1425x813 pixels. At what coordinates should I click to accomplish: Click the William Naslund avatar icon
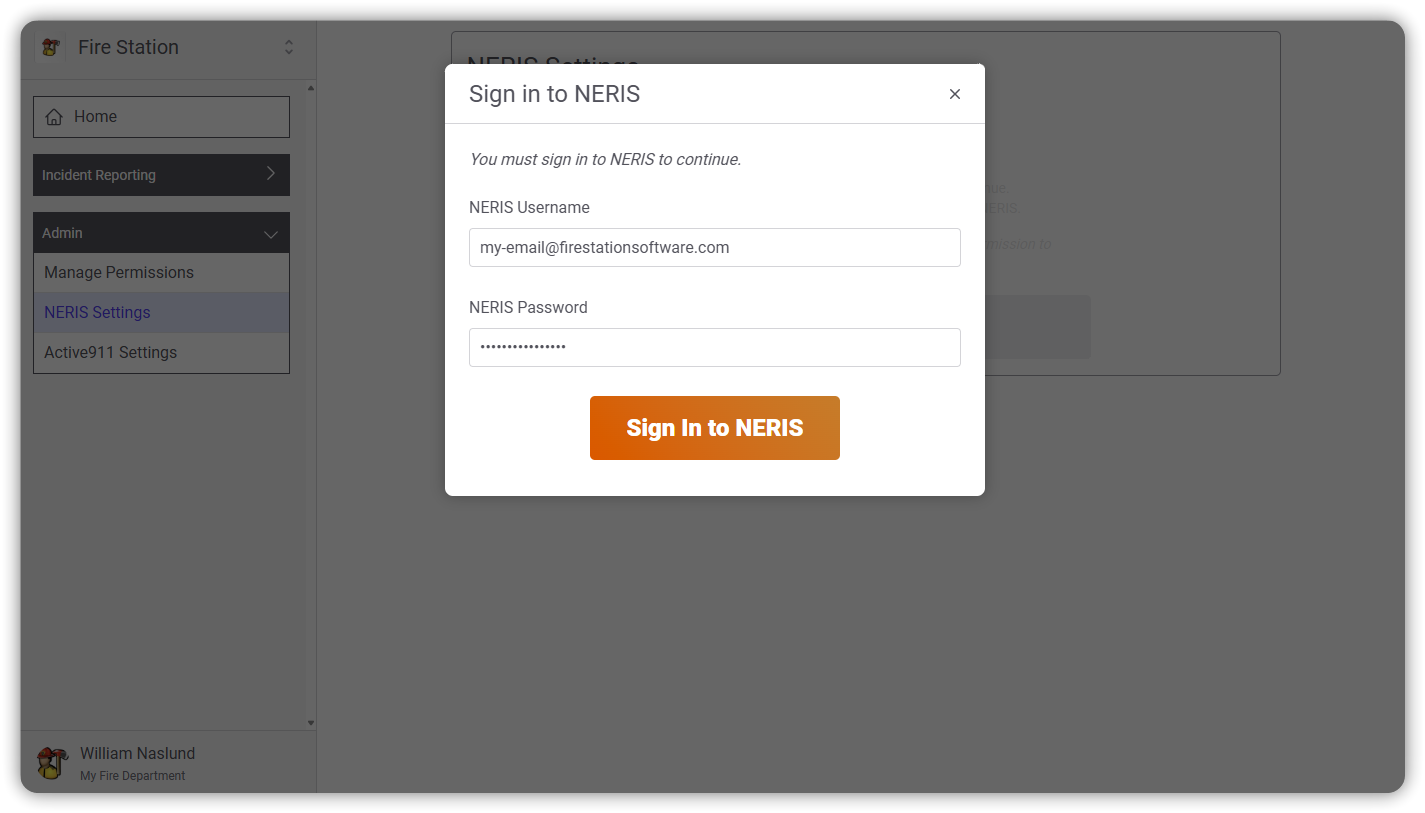click(x=52, y=763)
